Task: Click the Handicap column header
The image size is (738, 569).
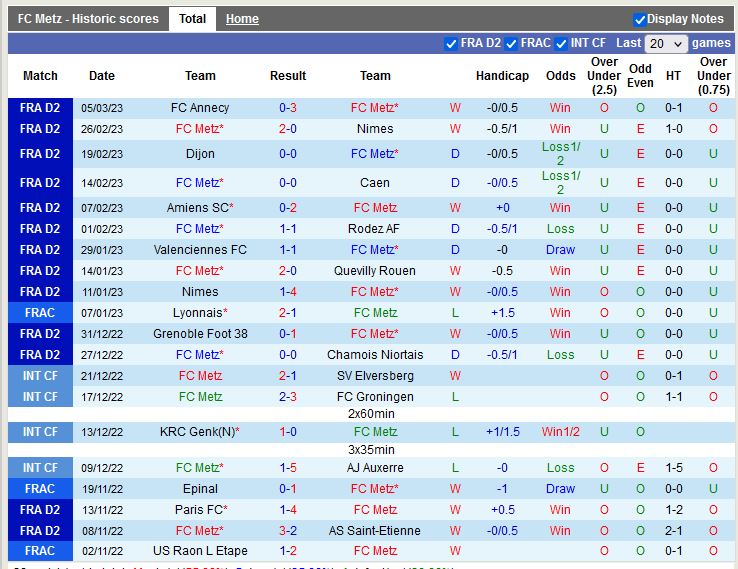Action: point(502,76)
